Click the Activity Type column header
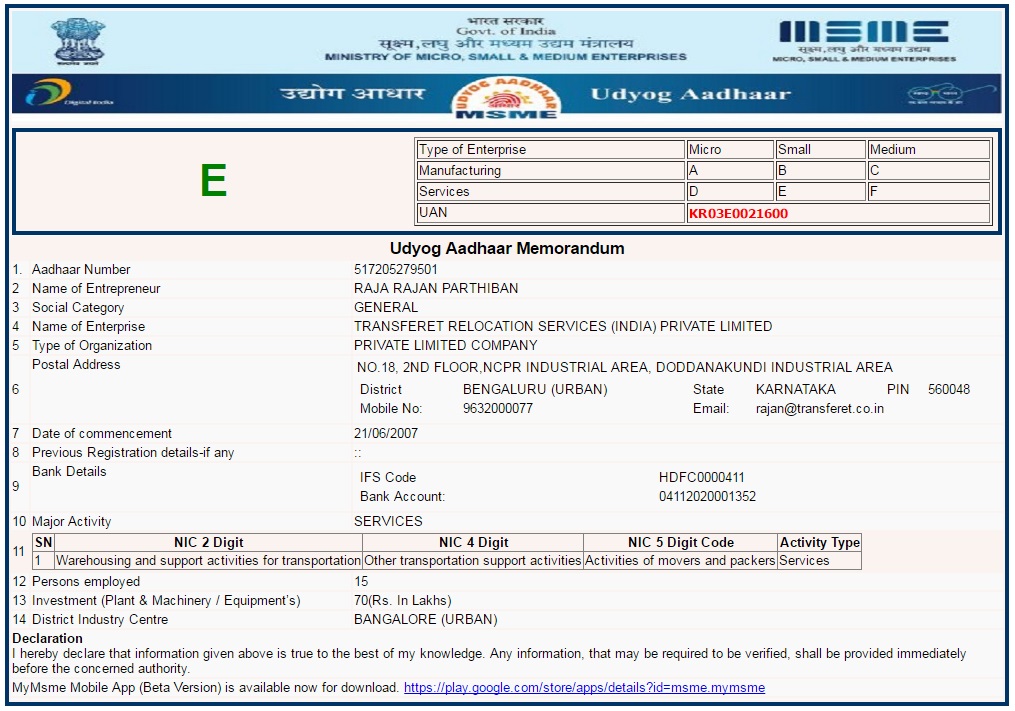The image size is (1015, 711). pos(820,543)
